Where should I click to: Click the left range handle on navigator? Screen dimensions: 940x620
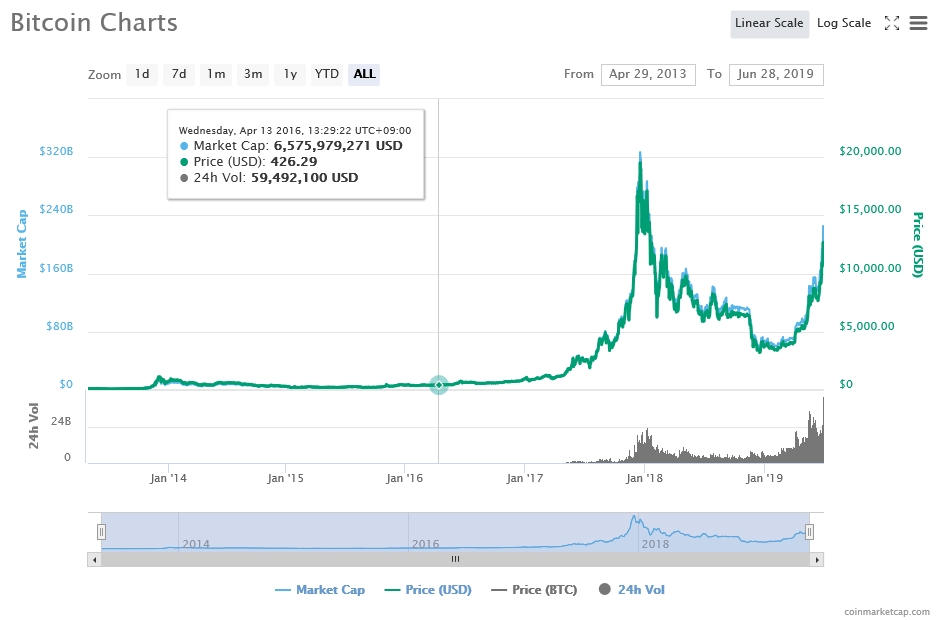(x=101, y=532)
